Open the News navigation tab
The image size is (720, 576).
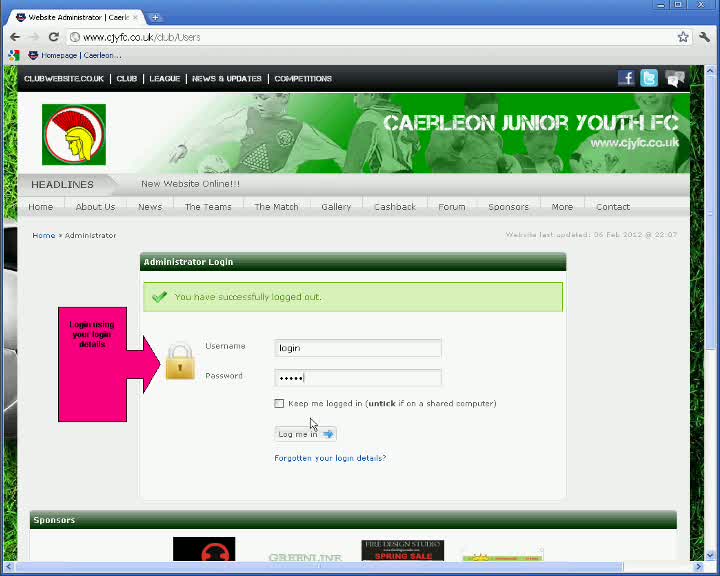coord(150,207)
